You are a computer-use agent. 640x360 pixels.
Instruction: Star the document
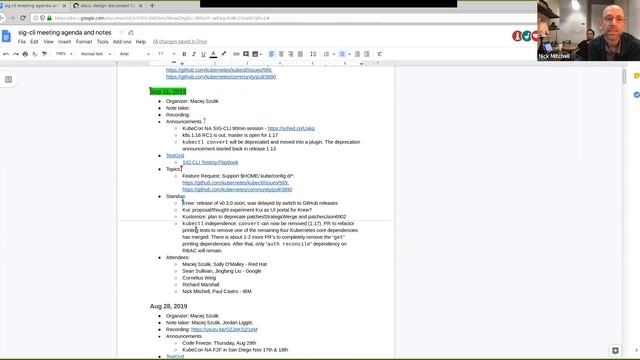[x=121, y=33]
